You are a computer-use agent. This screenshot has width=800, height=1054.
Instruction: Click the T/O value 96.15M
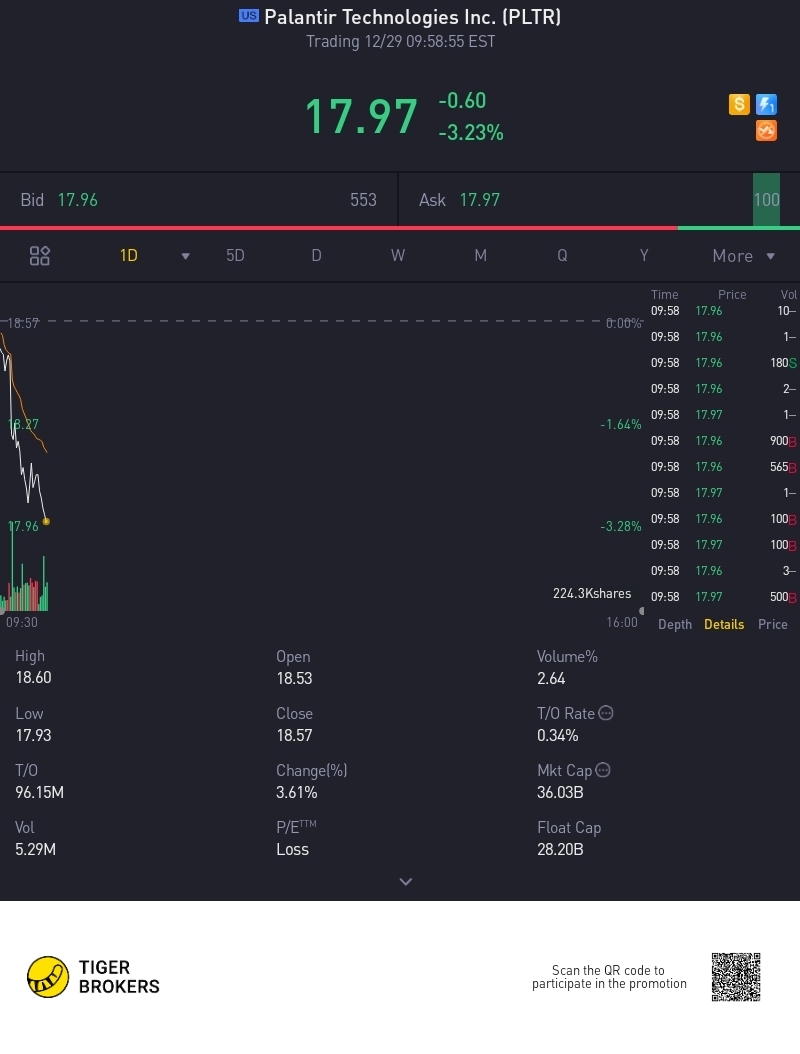pos(39,793)
